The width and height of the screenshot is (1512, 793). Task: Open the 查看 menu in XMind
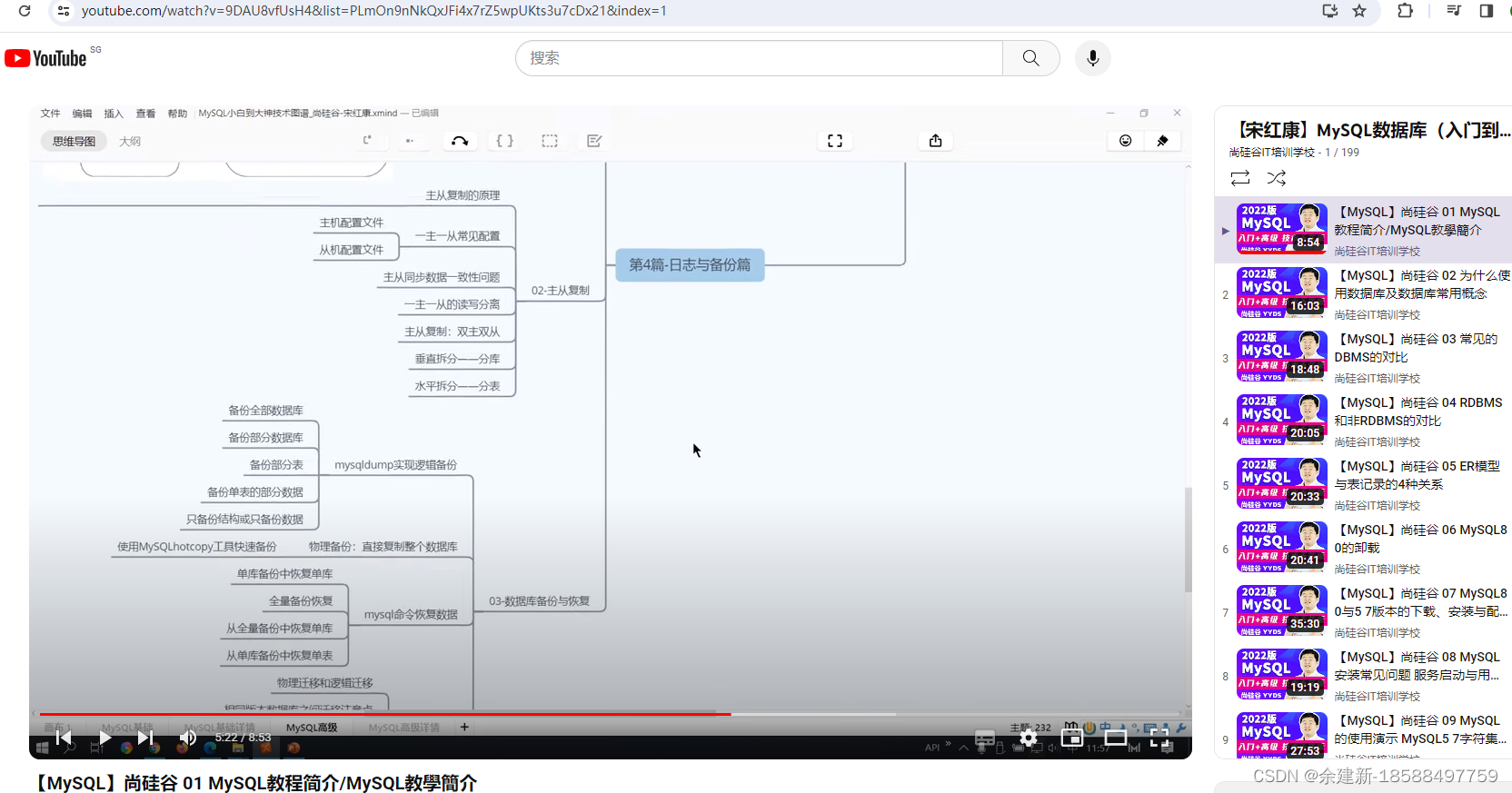[145, 114]
